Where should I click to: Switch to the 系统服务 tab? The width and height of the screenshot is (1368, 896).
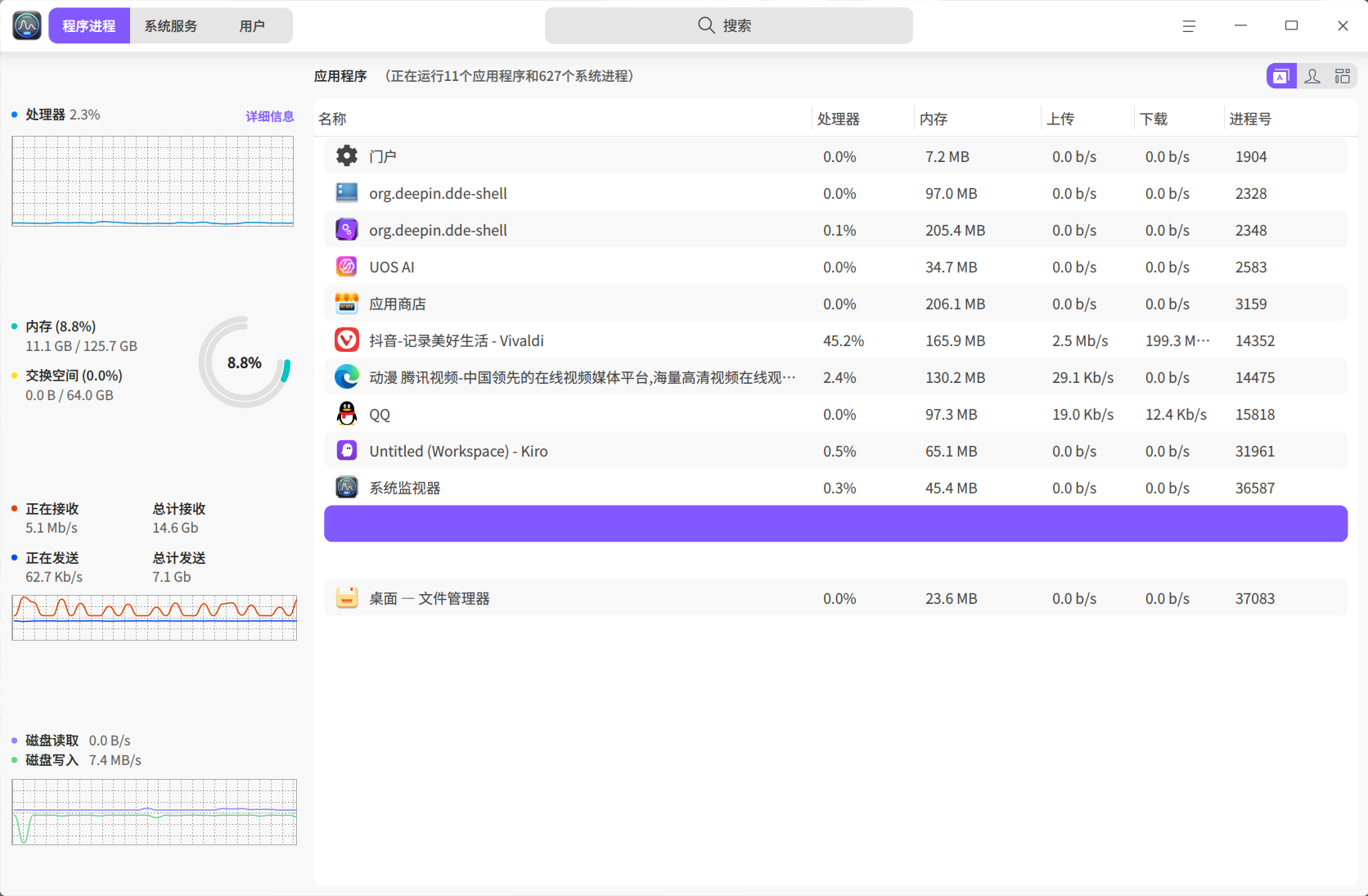click(x=171, y=26)
